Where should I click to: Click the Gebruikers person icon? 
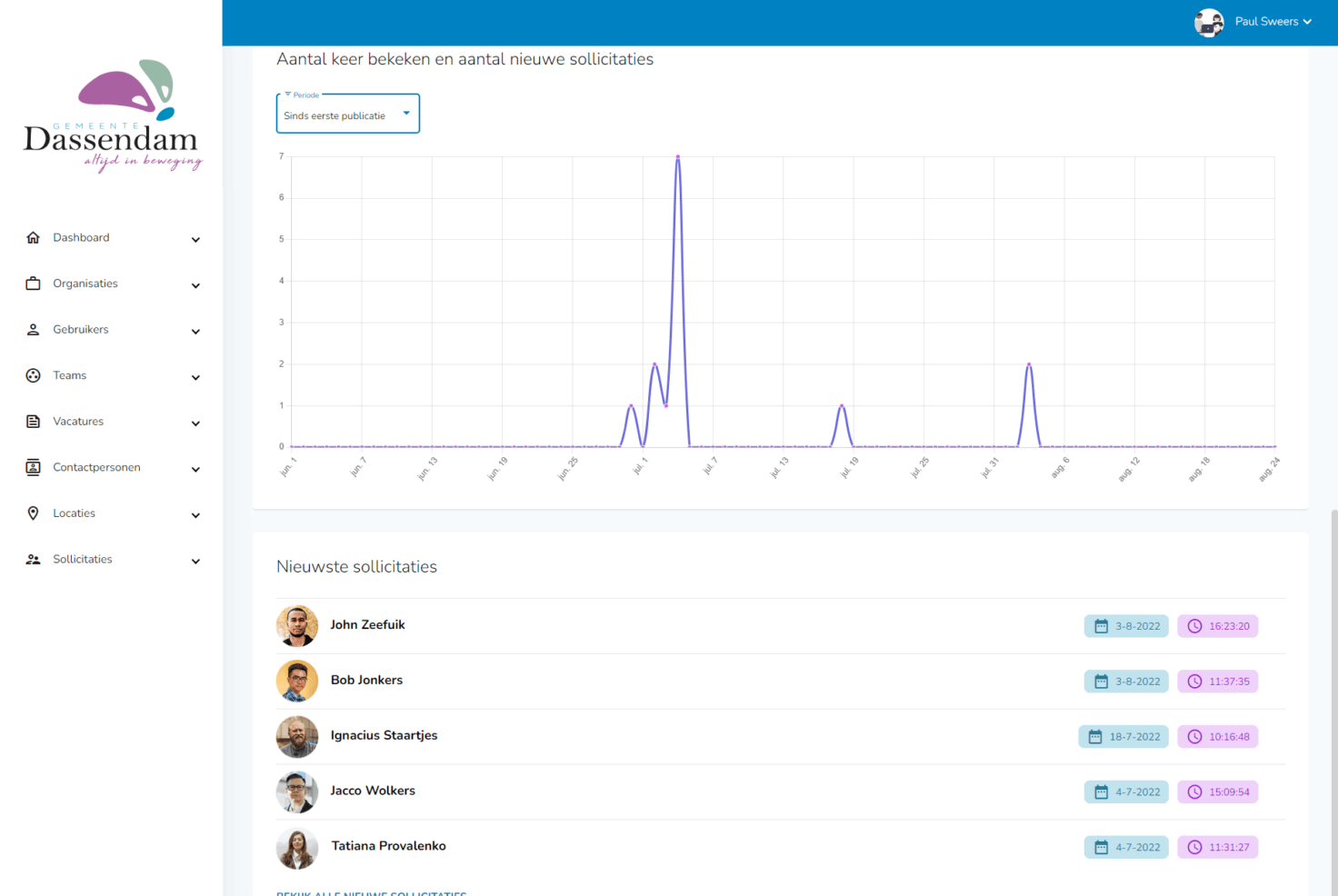tap(34, 330)
